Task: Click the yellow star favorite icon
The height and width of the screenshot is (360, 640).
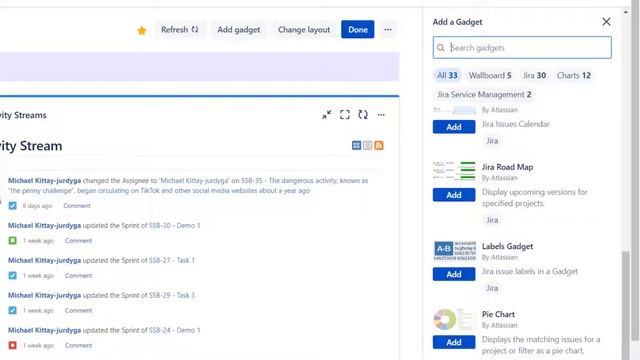Action: [142, 31]
